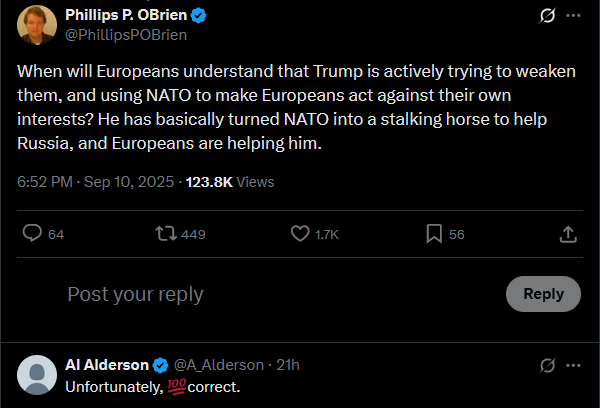Open the 21h reply timestamp
The image size is (600, 408).
288,365
